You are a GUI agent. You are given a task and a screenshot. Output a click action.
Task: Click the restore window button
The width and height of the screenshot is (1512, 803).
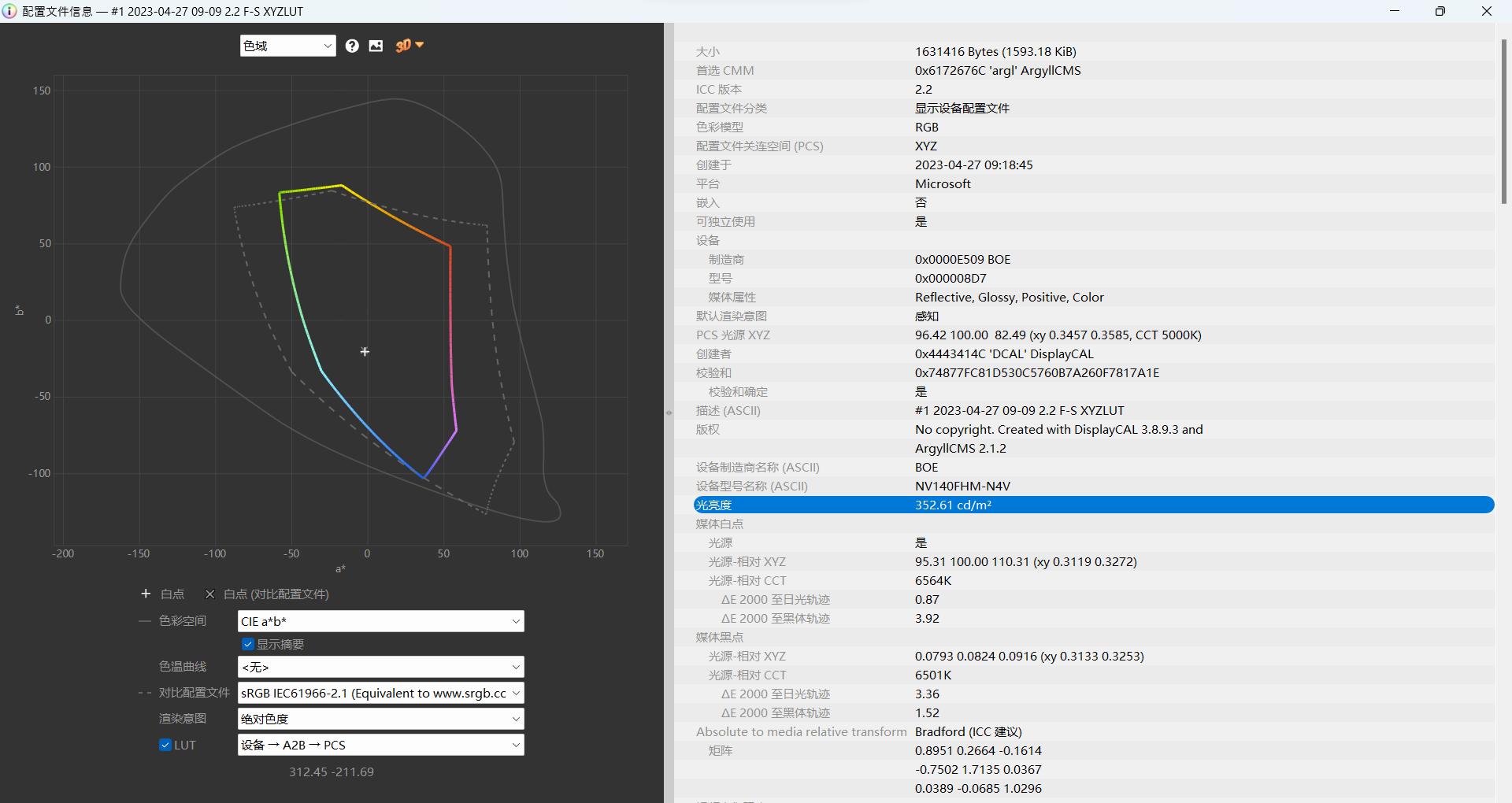[x=1440, y=11]
